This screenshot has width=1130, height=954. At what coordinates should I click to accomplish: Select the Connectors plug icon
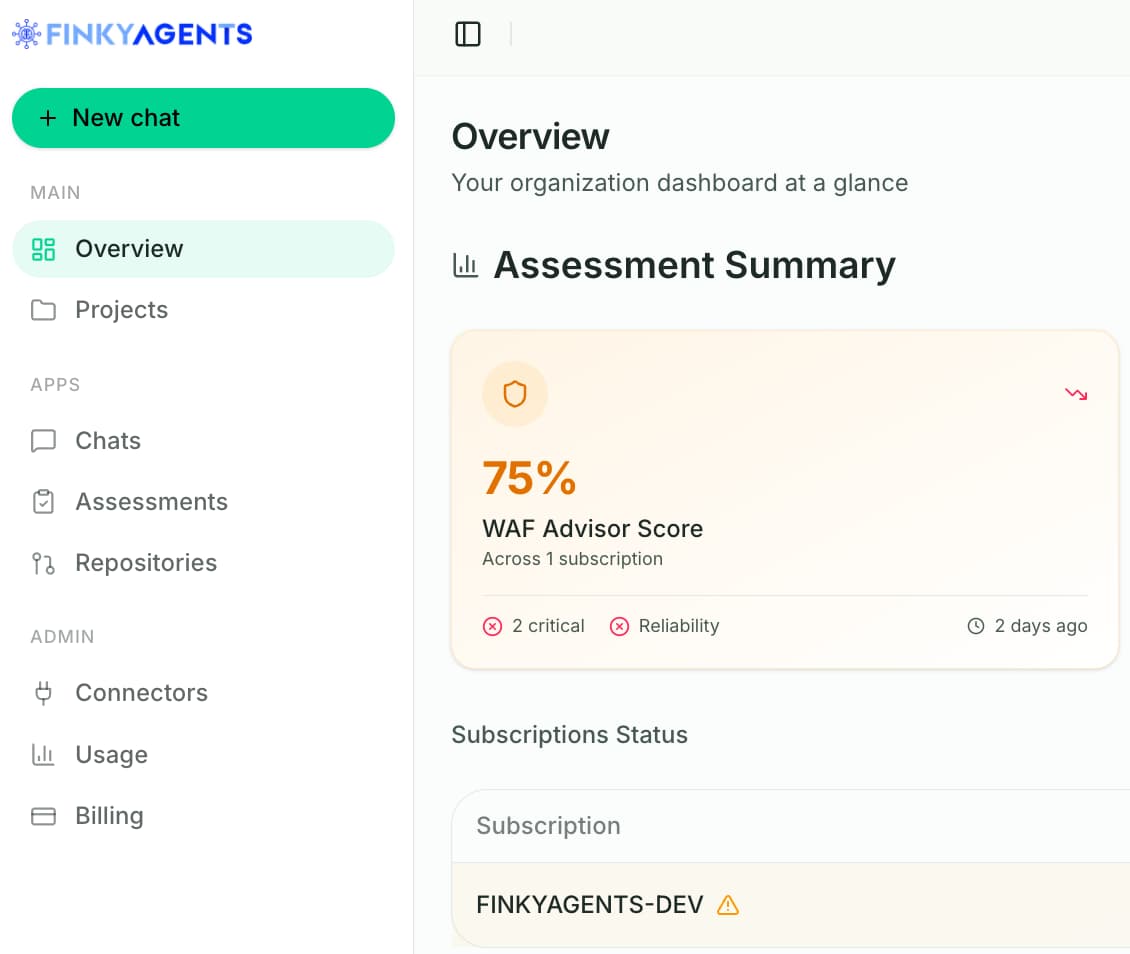click(x=43, y=692)
